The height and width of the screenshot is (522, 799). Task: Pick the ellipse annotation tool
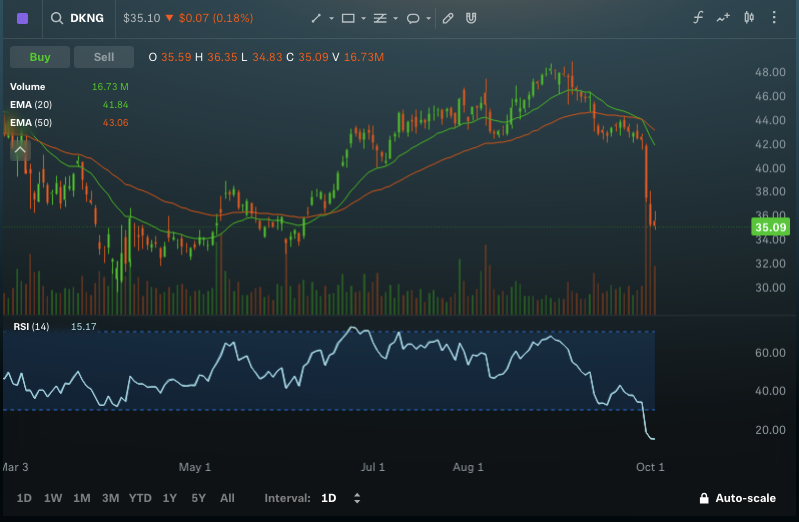point(412,18)
